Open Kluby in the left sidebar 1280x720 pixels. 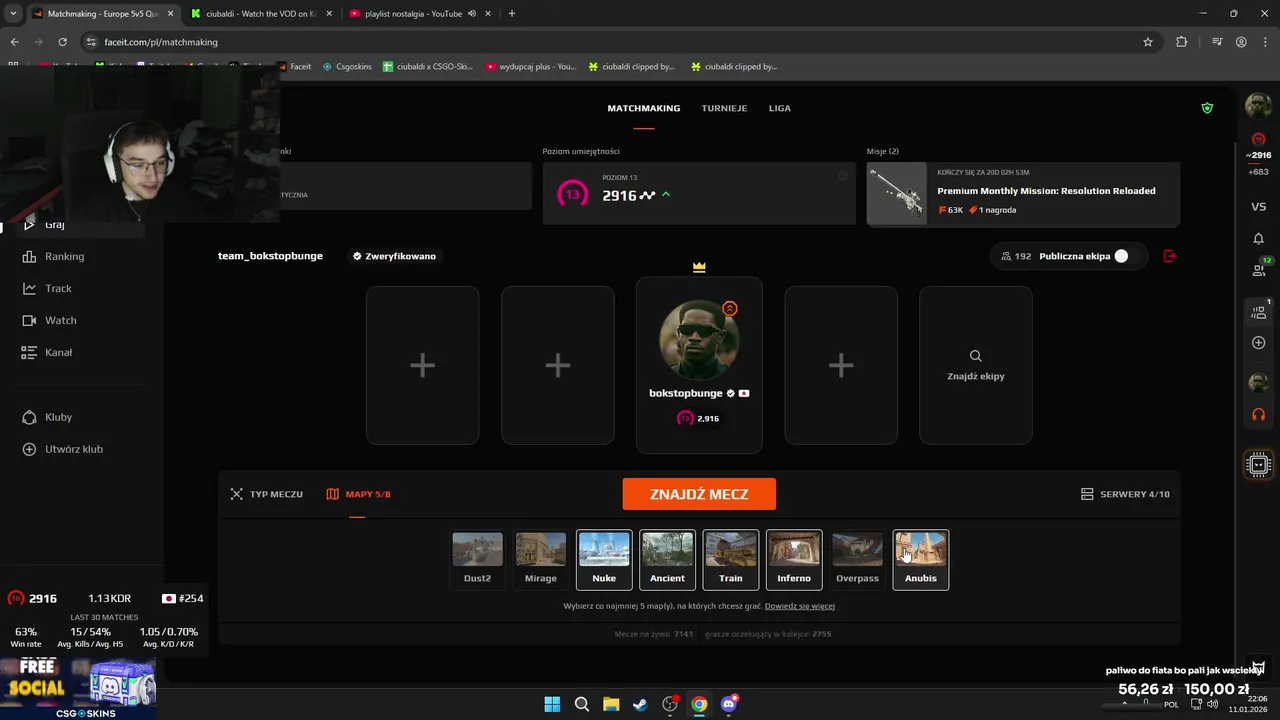[x=58, y=417]
